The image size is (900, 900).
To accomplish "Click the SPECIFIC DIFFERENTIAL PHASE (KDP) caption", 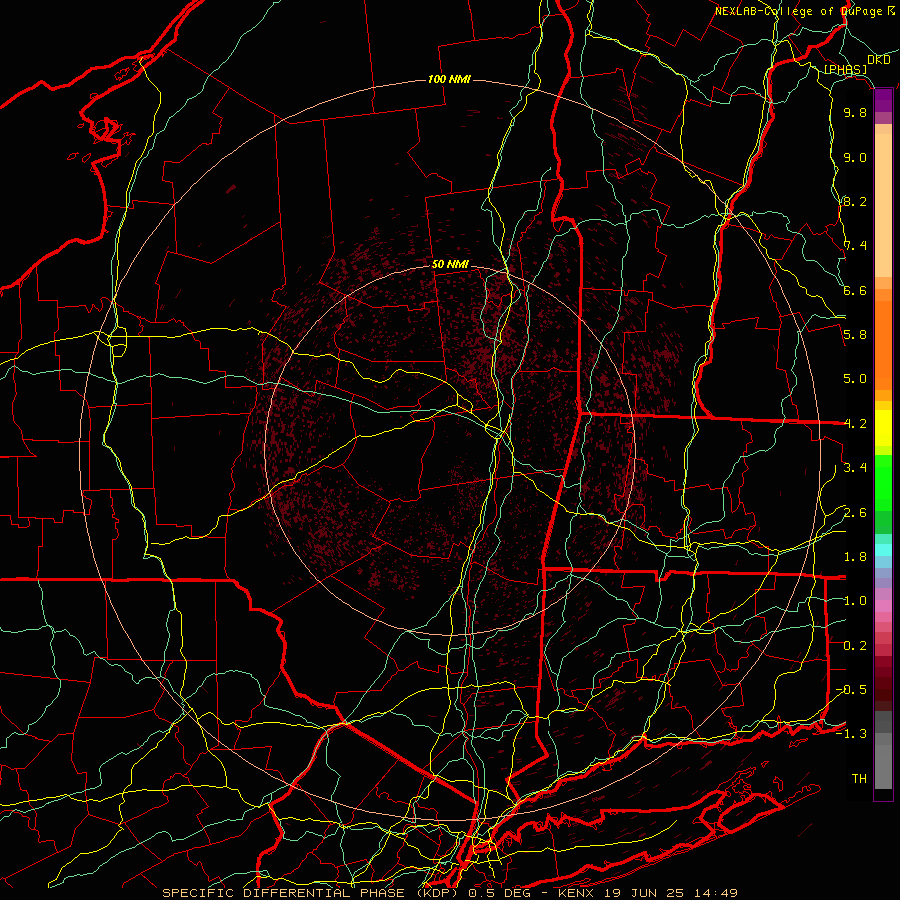I will pos(312,893).
